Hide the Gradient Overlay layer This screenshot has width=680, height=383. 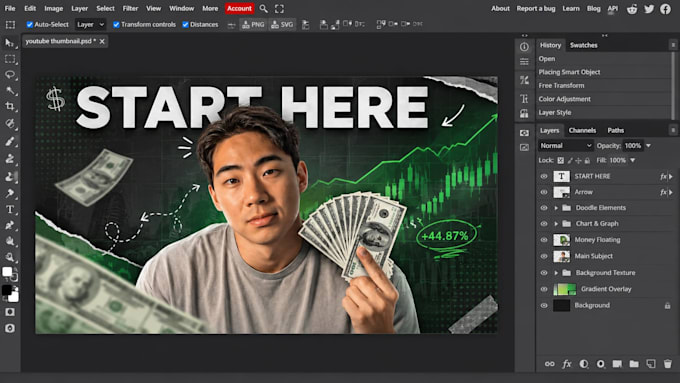click(x=544, y=289)
